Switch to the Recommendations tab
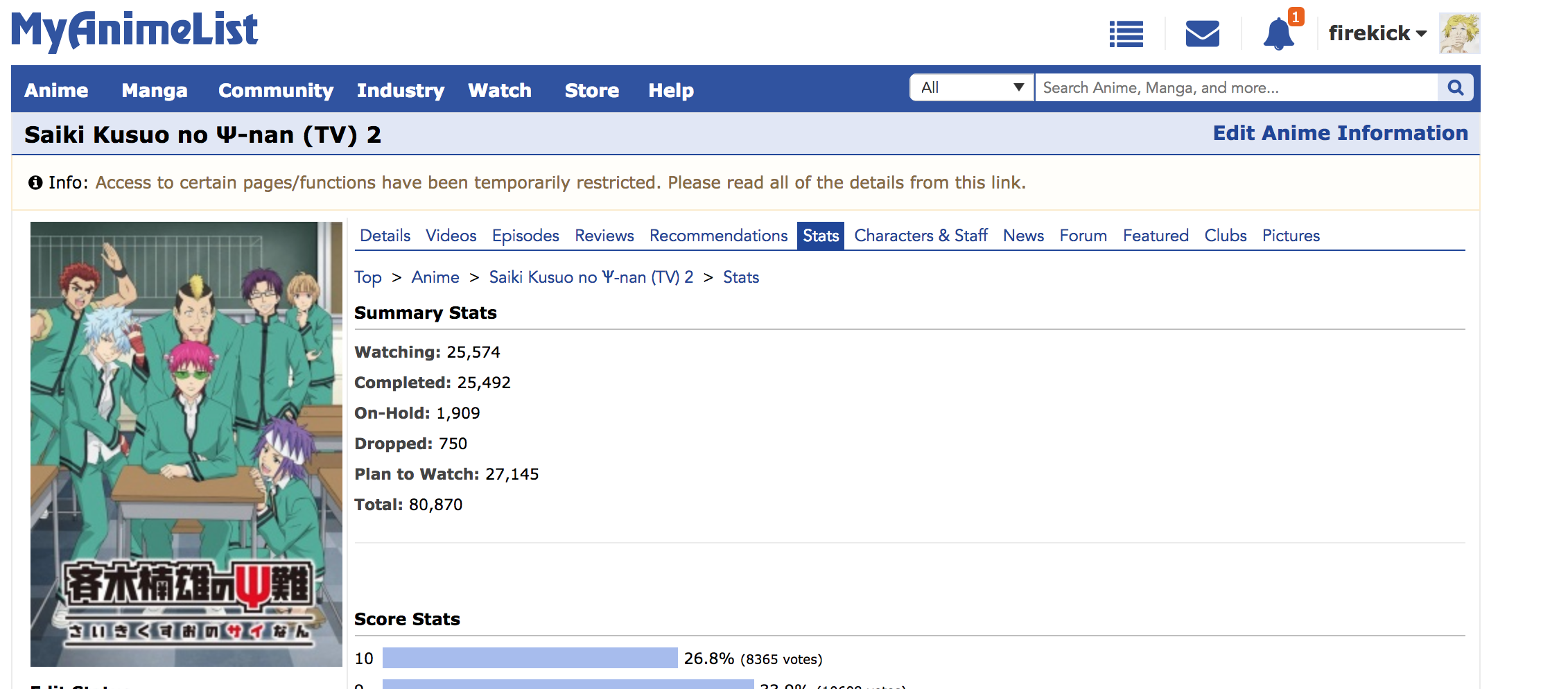The image size is (1568, 689). 718,236
